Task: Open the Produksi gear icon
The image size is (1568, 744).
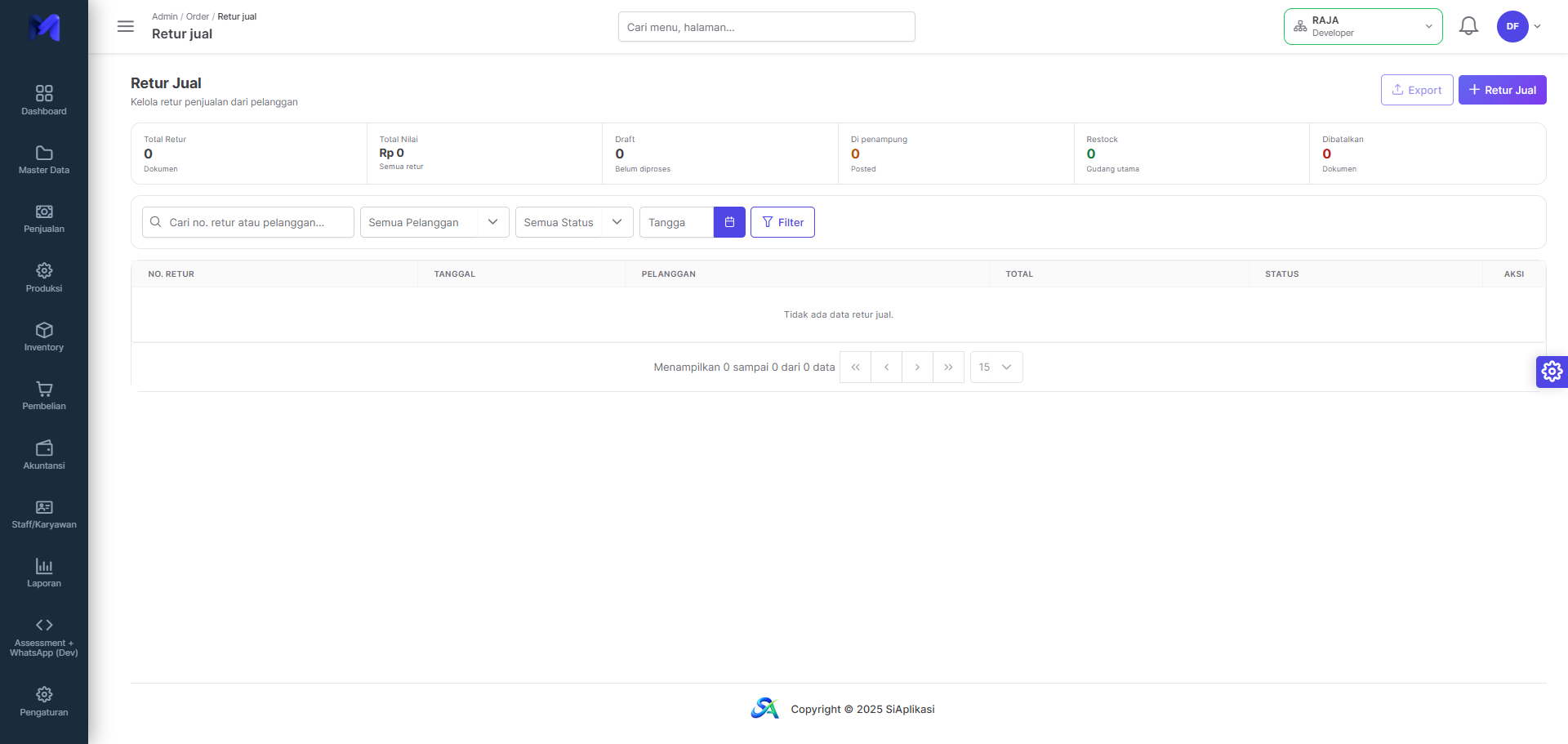Action: coord(44,270)
